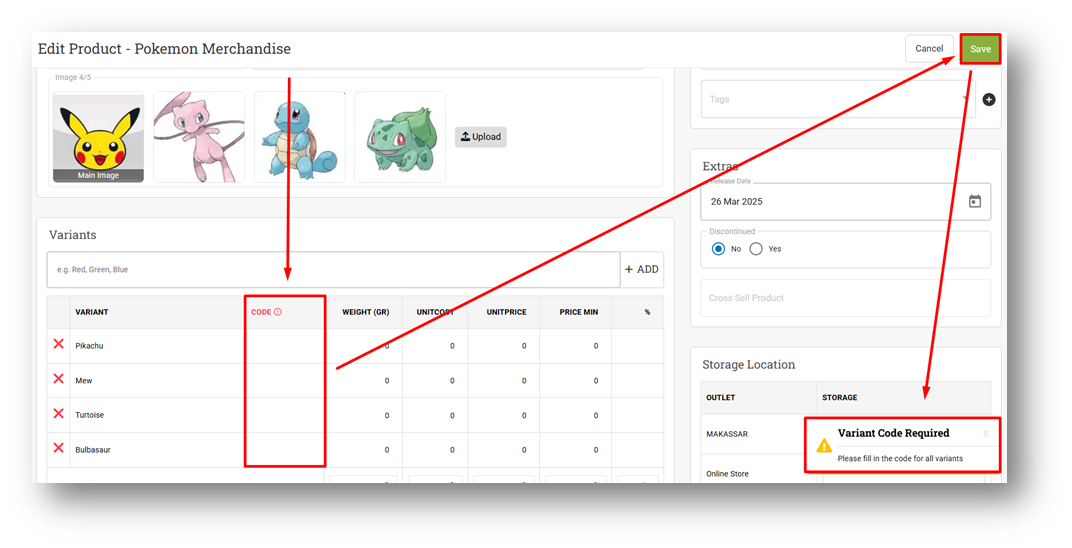Click the Mew code cell
Screen dimensions: 1072x548
285,381
